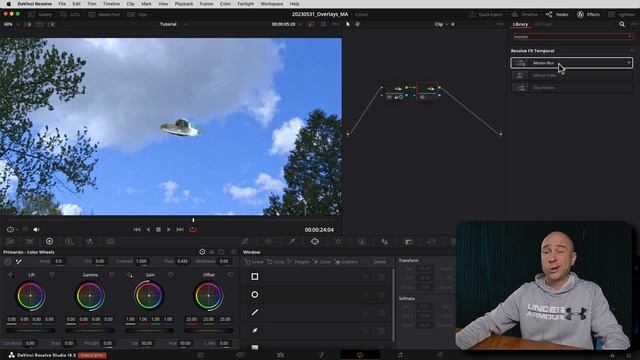Open the Clips dropdown in top toolbar
Image resolution: width=640 pixels, height=360 pixels.
point(139,14)
